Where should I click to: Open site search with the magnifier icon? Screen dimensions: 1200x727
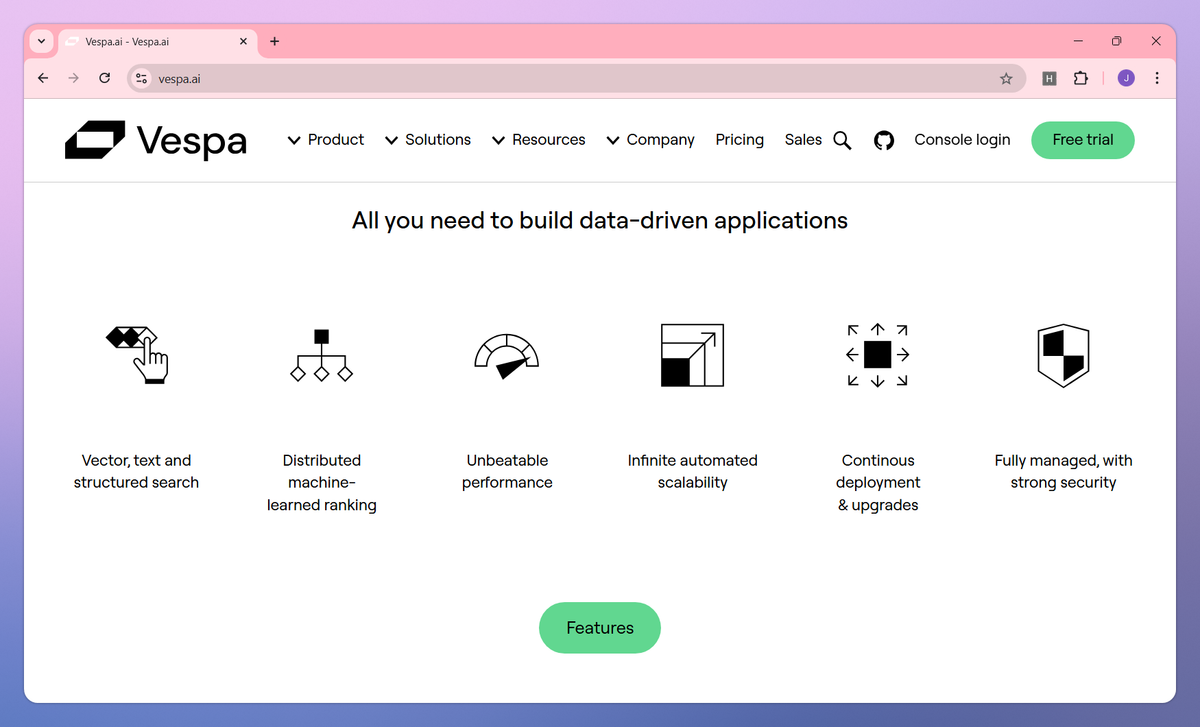[x=842, y=140]
